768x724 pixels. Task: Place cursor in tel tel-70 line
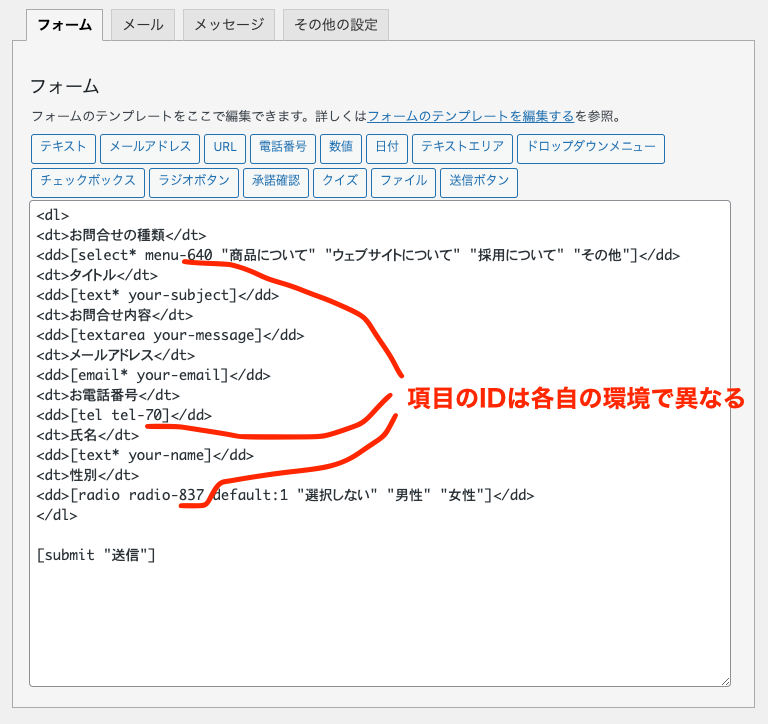click(124, 415)
